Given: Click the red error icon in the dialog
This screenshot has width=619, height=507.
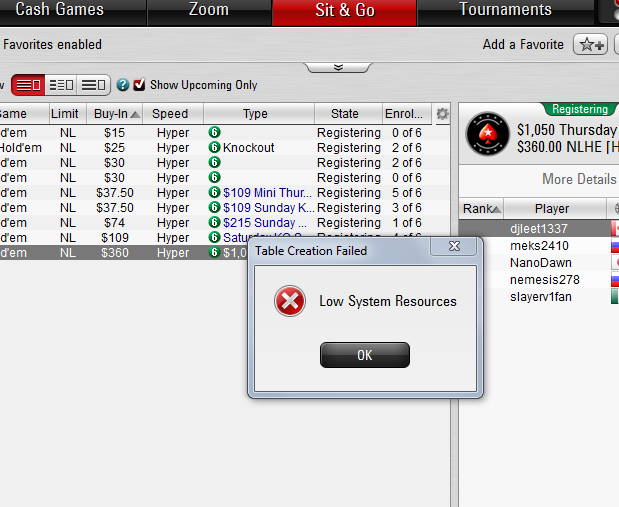Looking at the screenshot, I should (290, 301).
